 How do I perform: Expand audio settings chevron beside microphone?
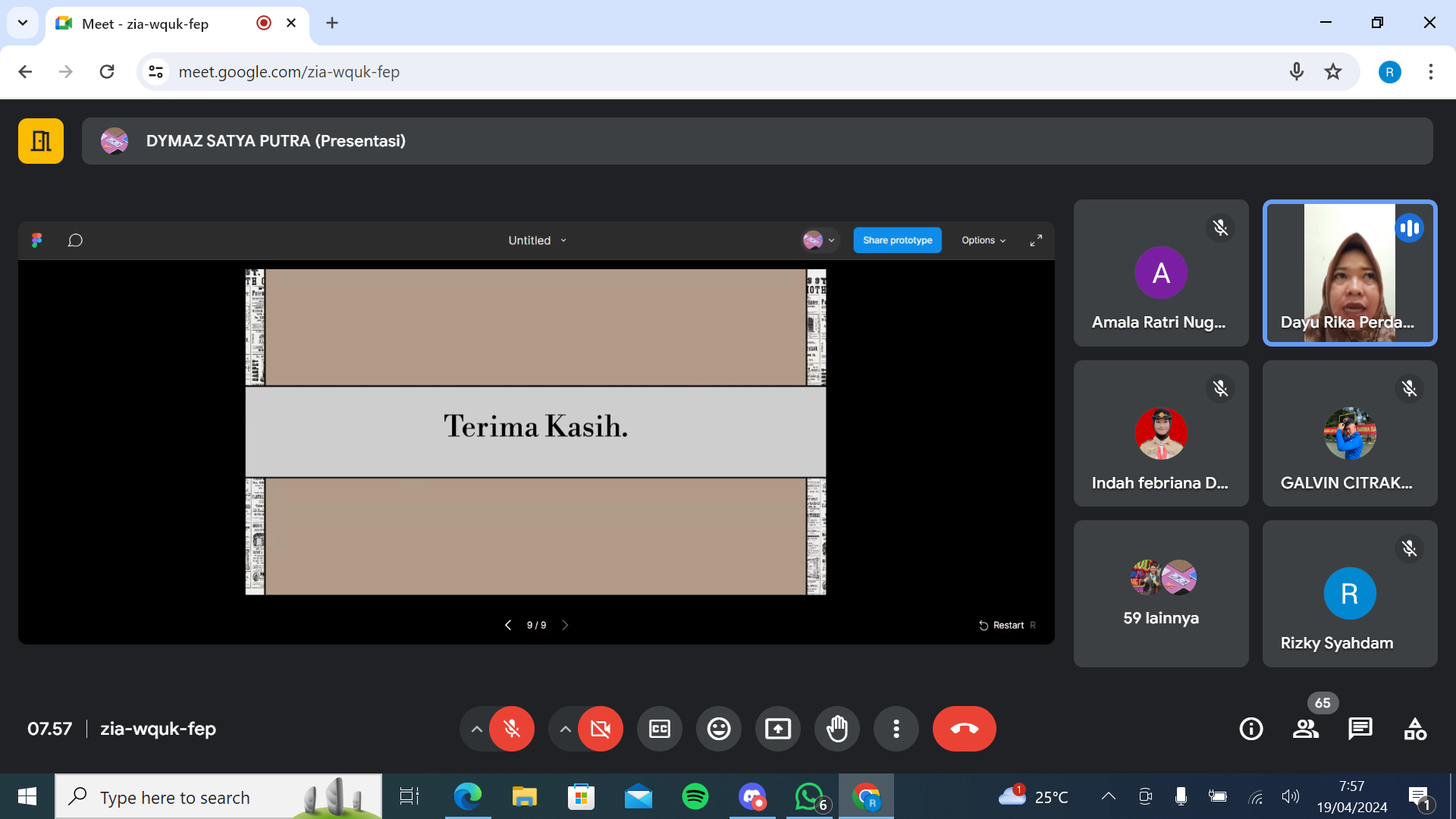(476, 729)
